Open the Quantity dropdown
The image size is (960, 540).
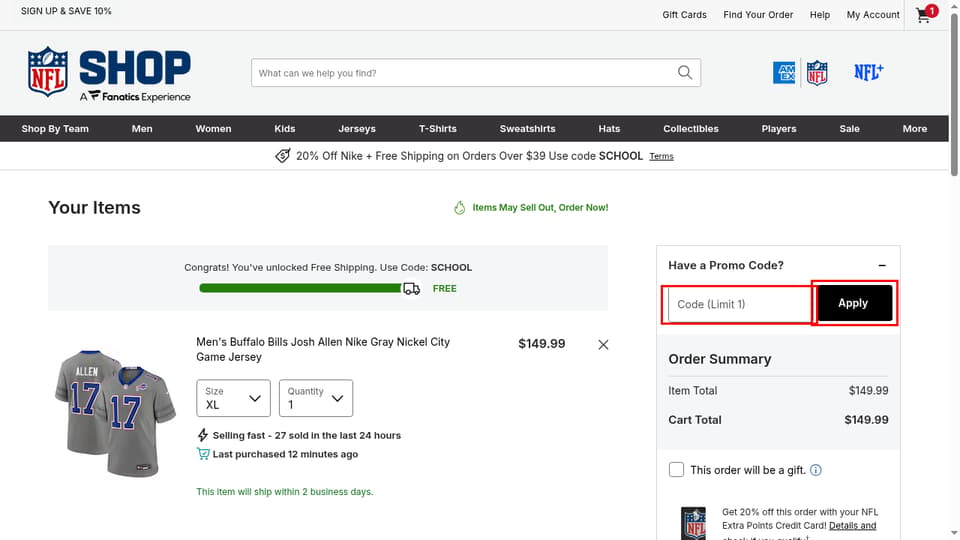pos(316,398)
